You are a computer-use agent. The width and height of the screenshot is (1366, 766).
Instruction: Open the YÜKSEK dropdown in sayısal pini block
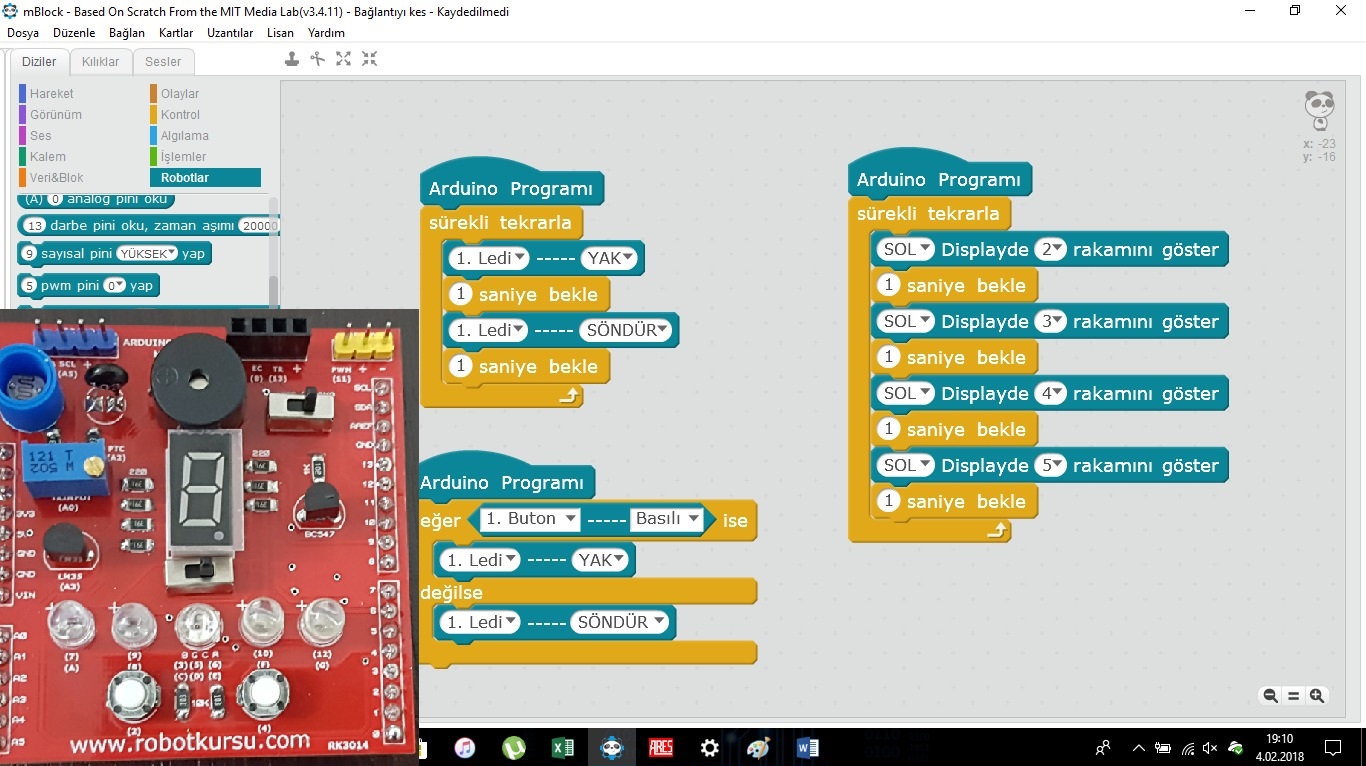pos(147,254)
